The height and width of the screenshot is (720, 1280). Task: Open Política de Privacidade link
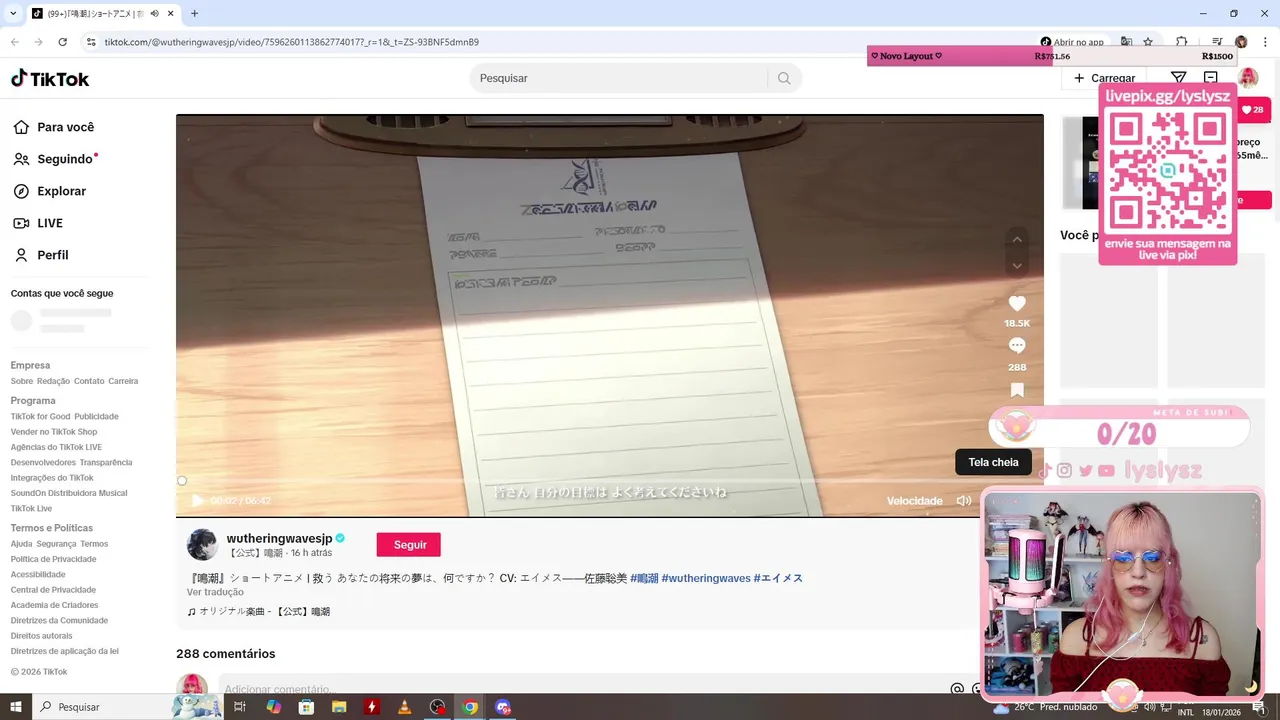(x=54, y=559)
